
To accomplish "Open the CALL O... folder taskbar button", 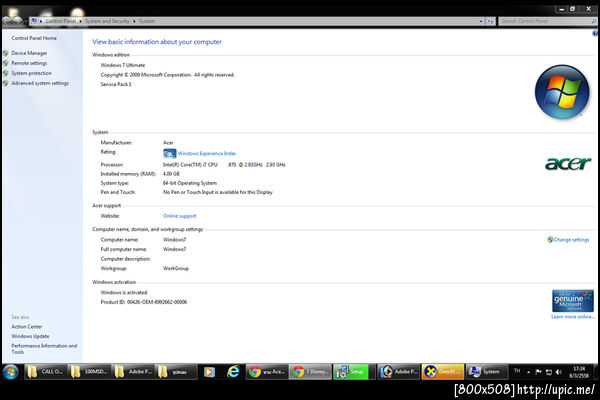I will click(x=46, y=372).
